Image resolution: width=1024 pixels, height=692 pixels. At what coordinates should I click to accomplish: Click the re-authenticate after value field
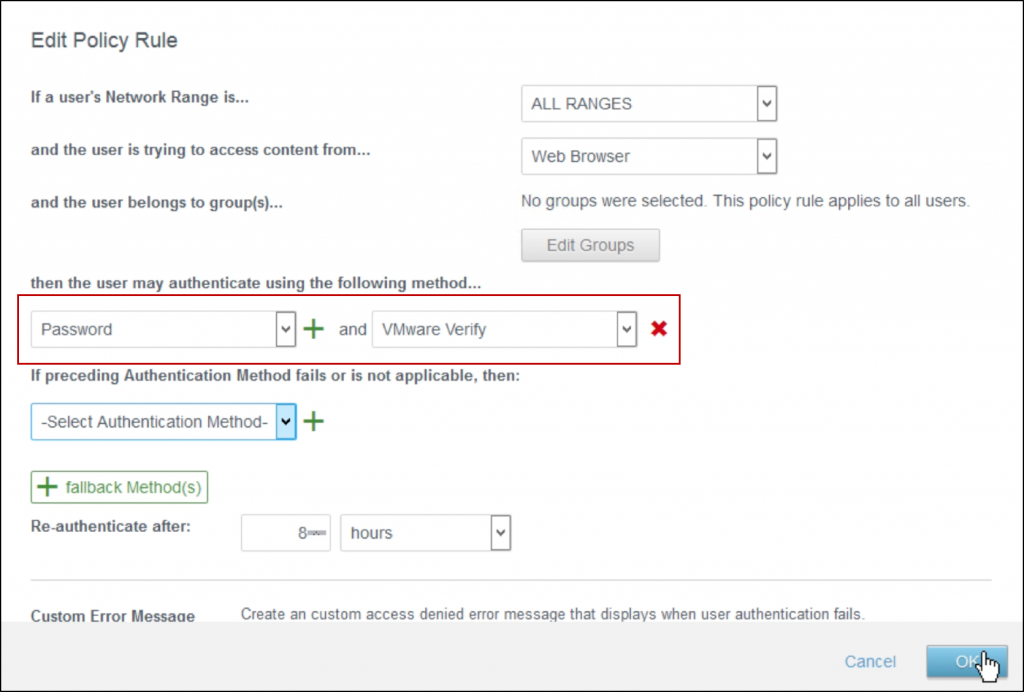coord(285,532)
